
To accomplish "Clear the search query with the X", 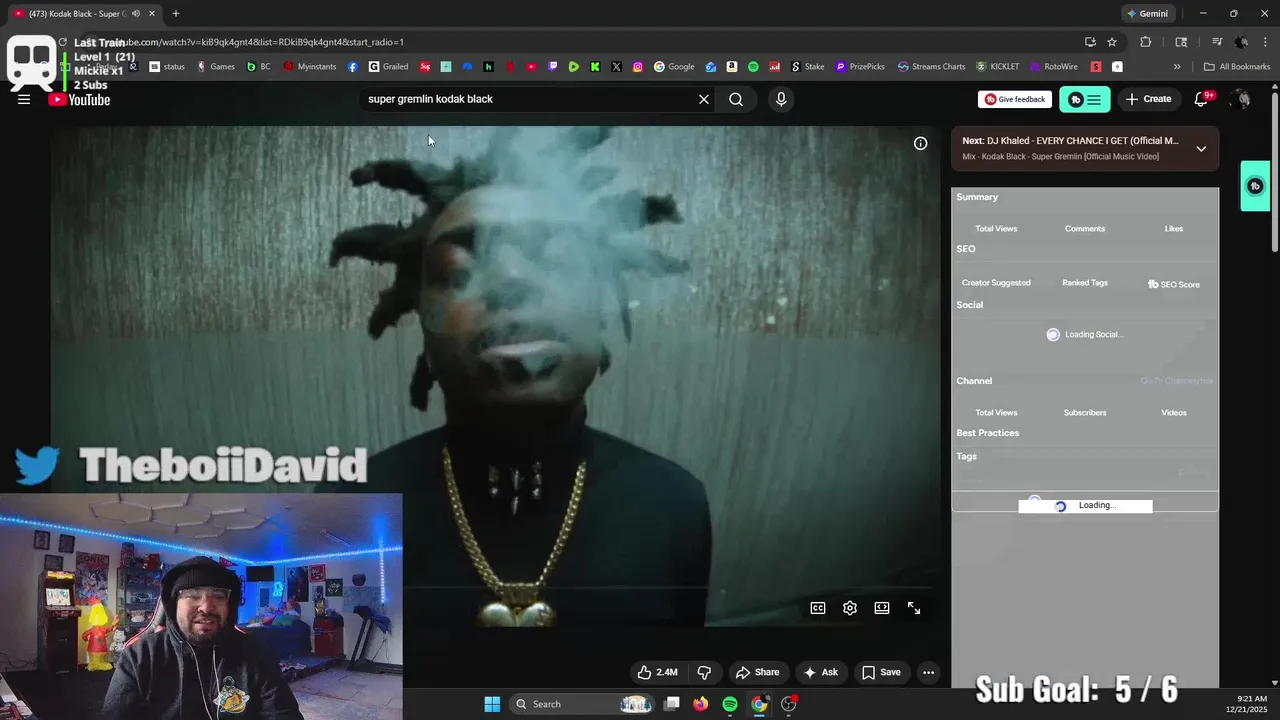I will (x=704, y=99).
